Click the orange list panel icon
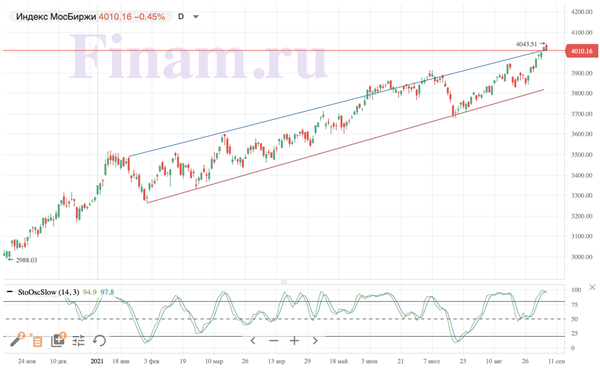Viewport: 600px width, 374px height. [37, 341]
